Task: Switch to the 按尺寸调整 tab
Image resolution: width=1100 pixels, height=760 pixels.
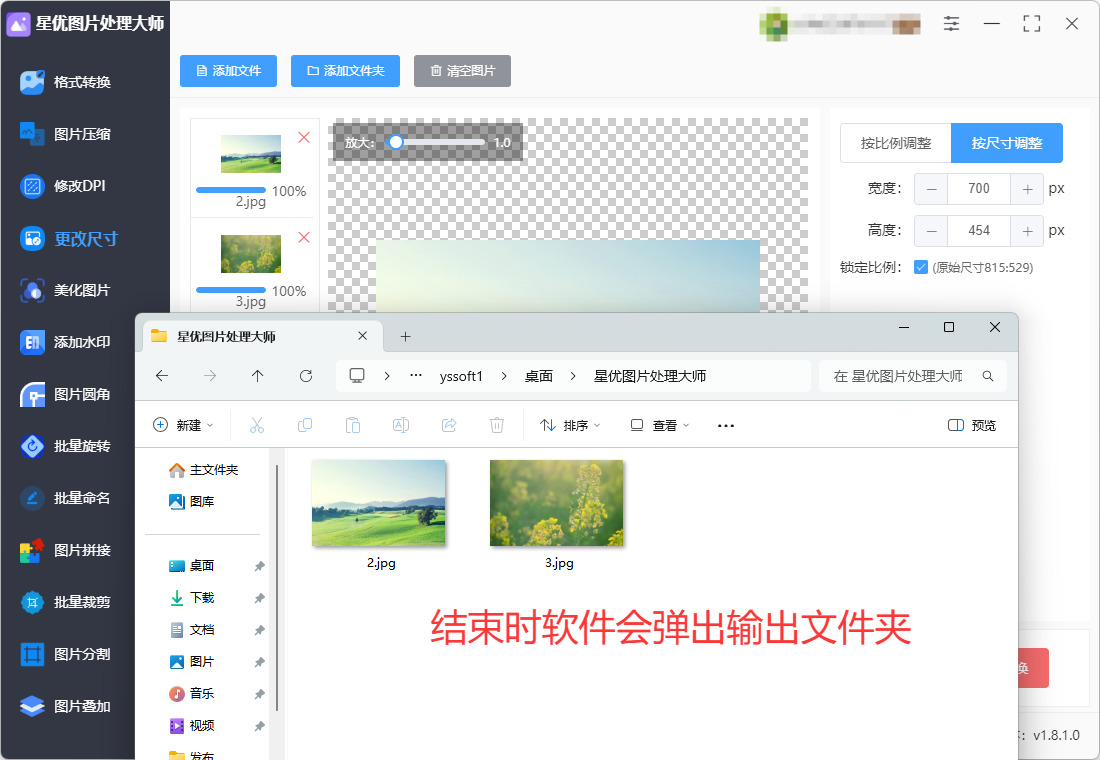Action: pos(1007,143)
